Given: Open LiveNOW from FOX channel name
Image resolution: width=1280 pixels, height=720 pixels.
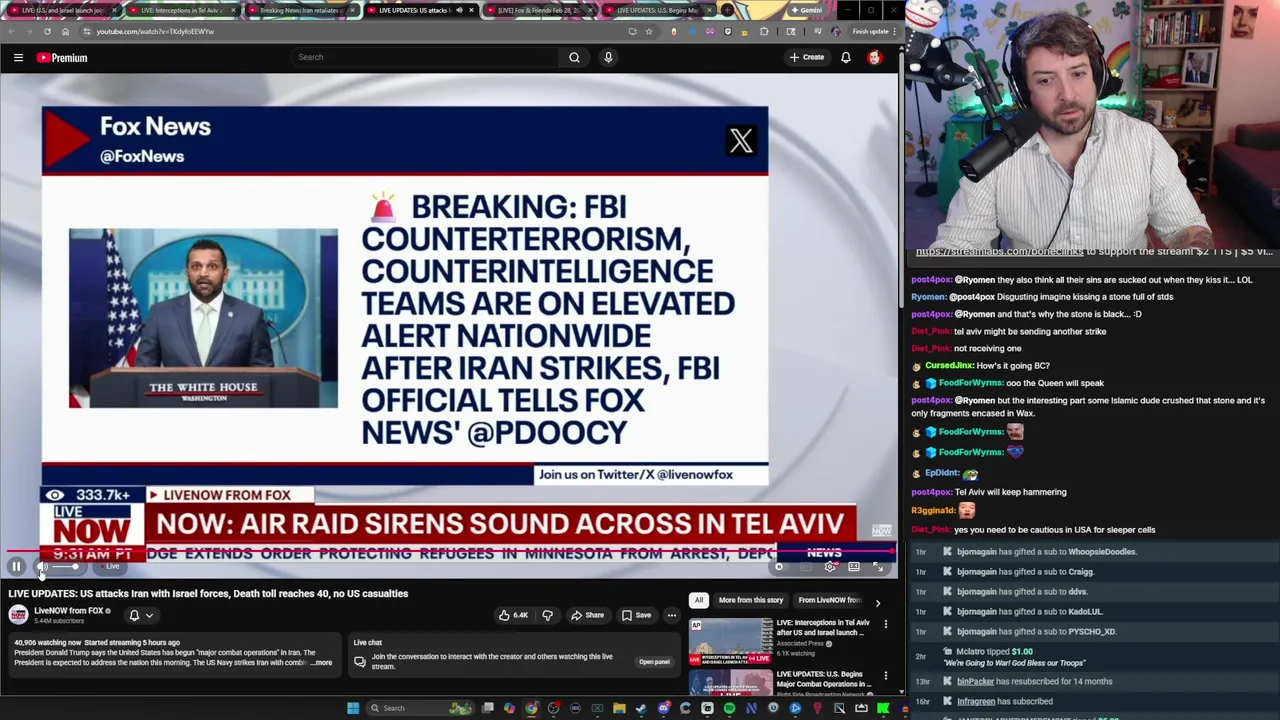Looking at the screenshot, I should [x=69, y=610].
